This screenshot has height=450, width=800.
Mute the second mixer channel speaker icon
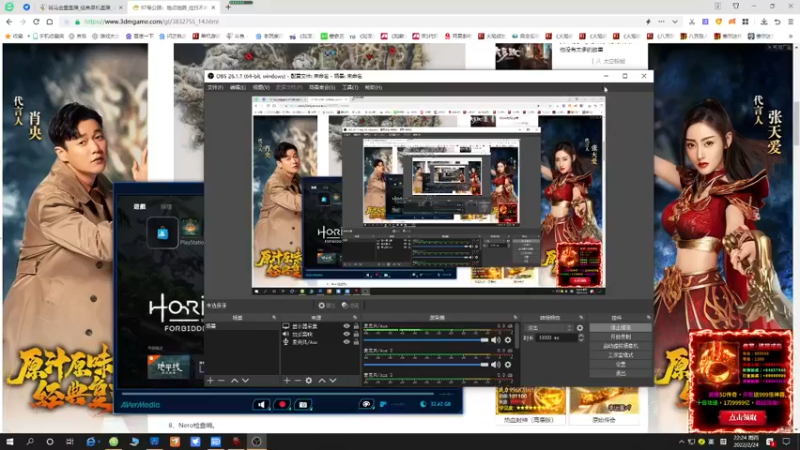(x=495, y=365)
